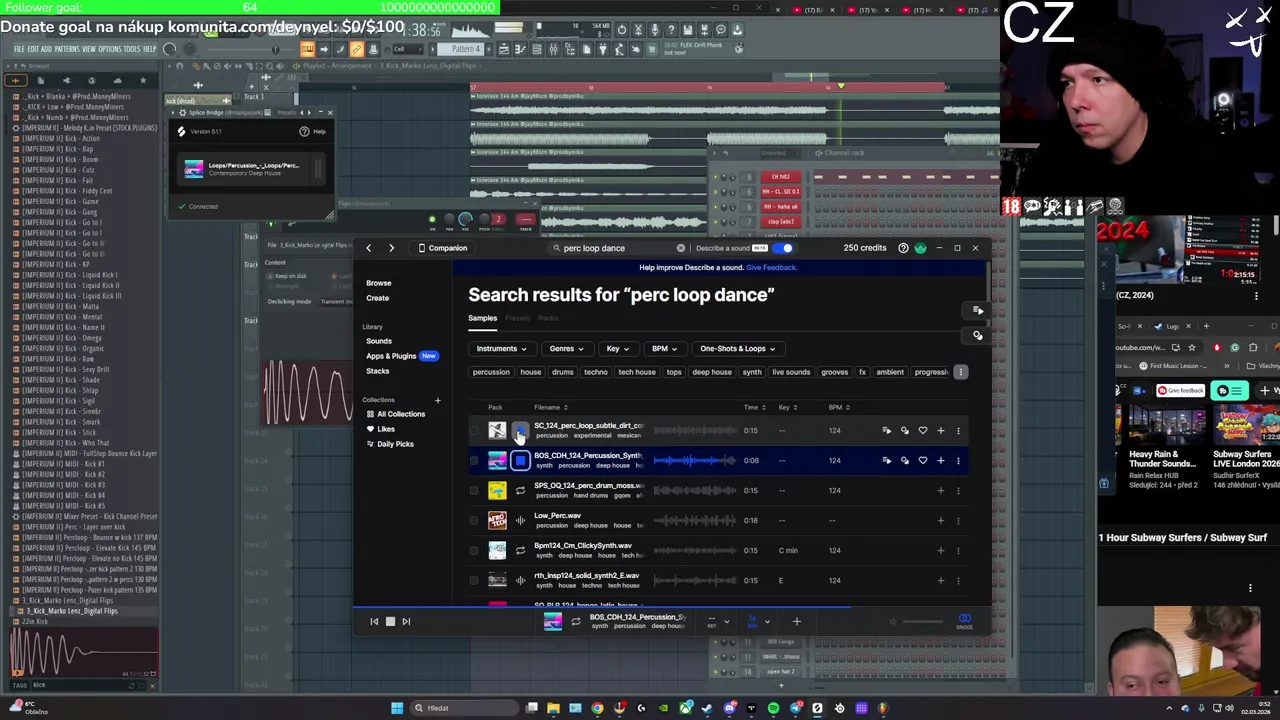
Task: Sort results by Filename column
Action: 550,407
